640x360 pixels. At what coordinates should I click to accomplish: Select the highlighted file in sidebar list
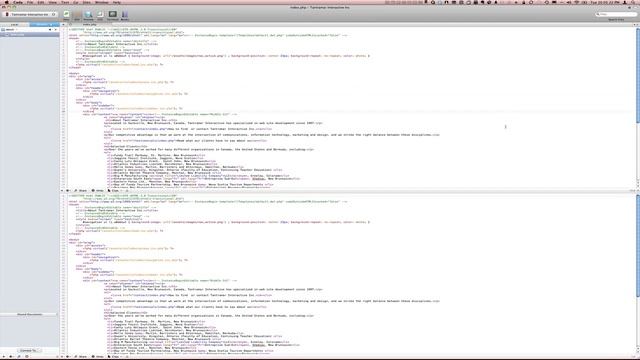(x=29, y=35)
